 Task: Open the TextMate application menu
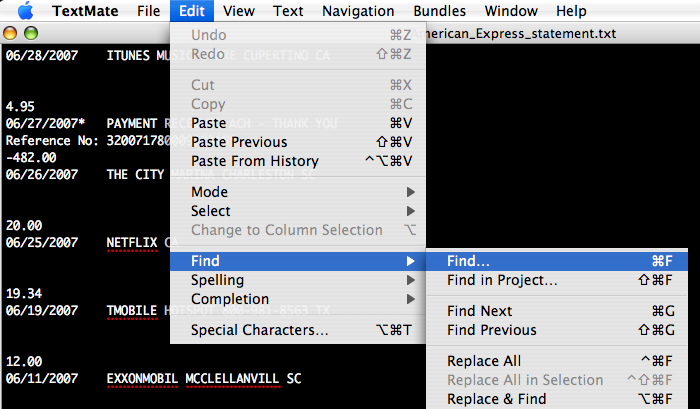[x=85, y=11]
